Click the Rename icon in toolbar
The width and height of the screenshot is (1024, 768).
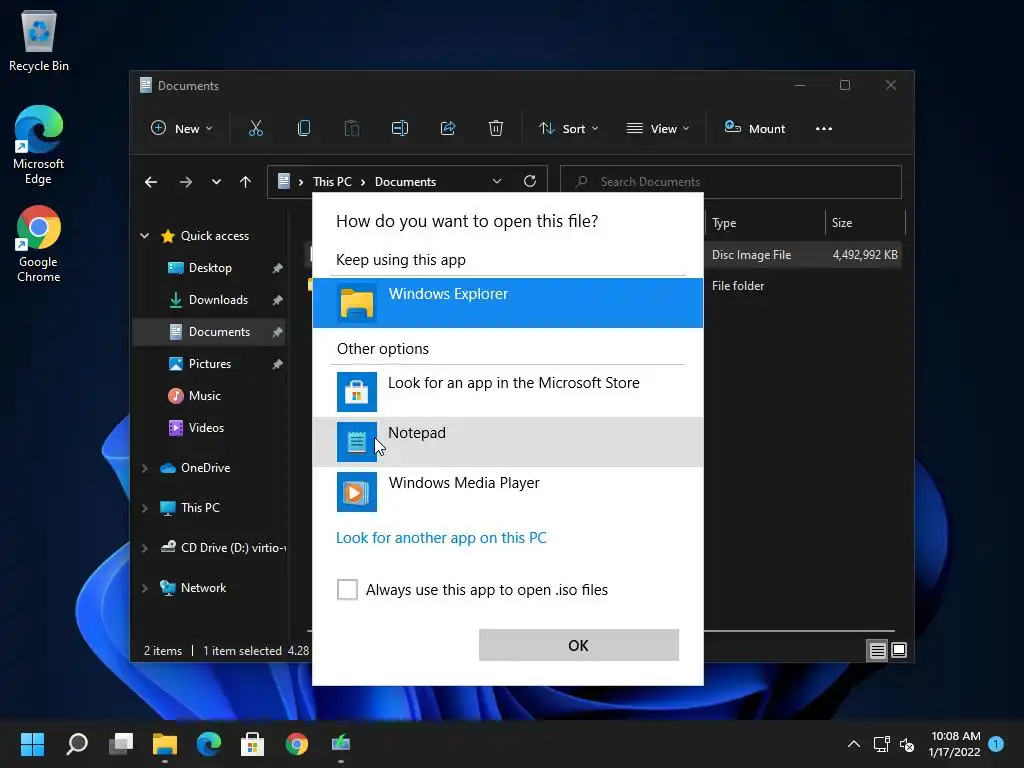pyautogui.click(x=400, y=129)
